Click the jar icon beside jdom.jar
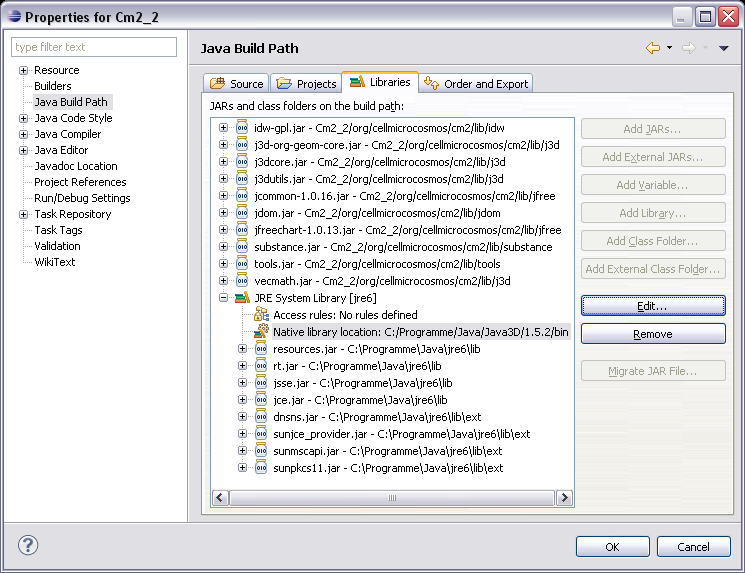Screen dimensions: 745x573 click(x=242, y=212)
